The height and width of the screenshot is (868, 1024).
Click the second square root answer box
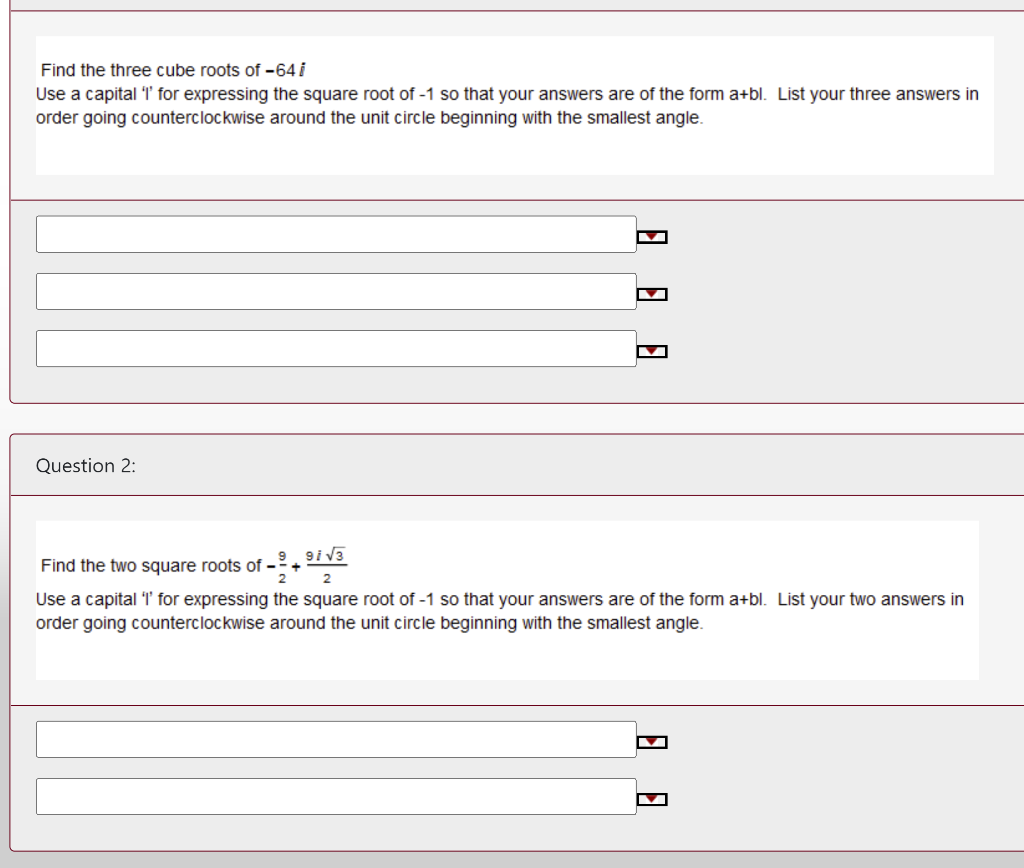(336, 796)
